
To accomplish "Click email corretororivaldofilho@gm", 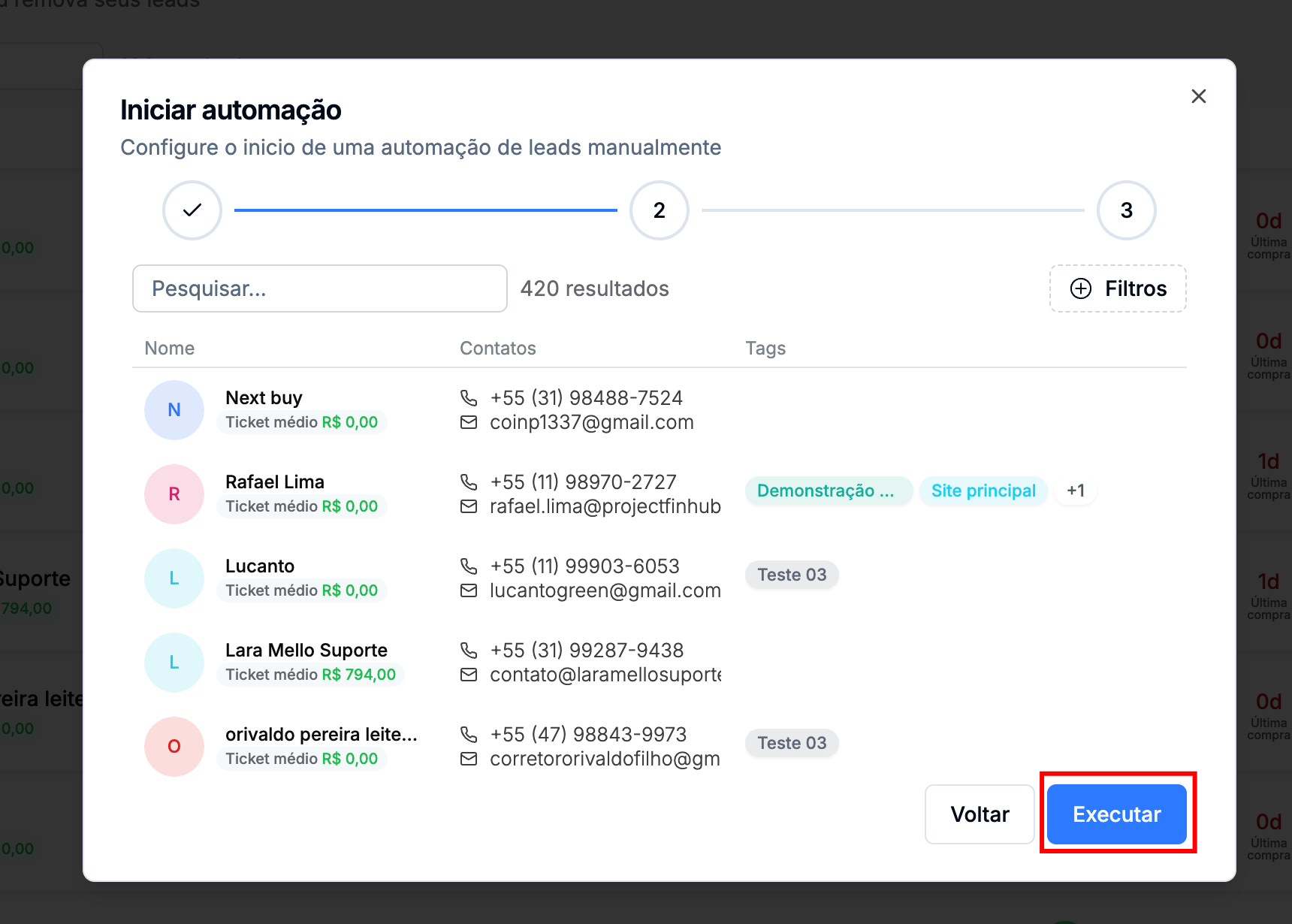I will [x=605, y=759].
